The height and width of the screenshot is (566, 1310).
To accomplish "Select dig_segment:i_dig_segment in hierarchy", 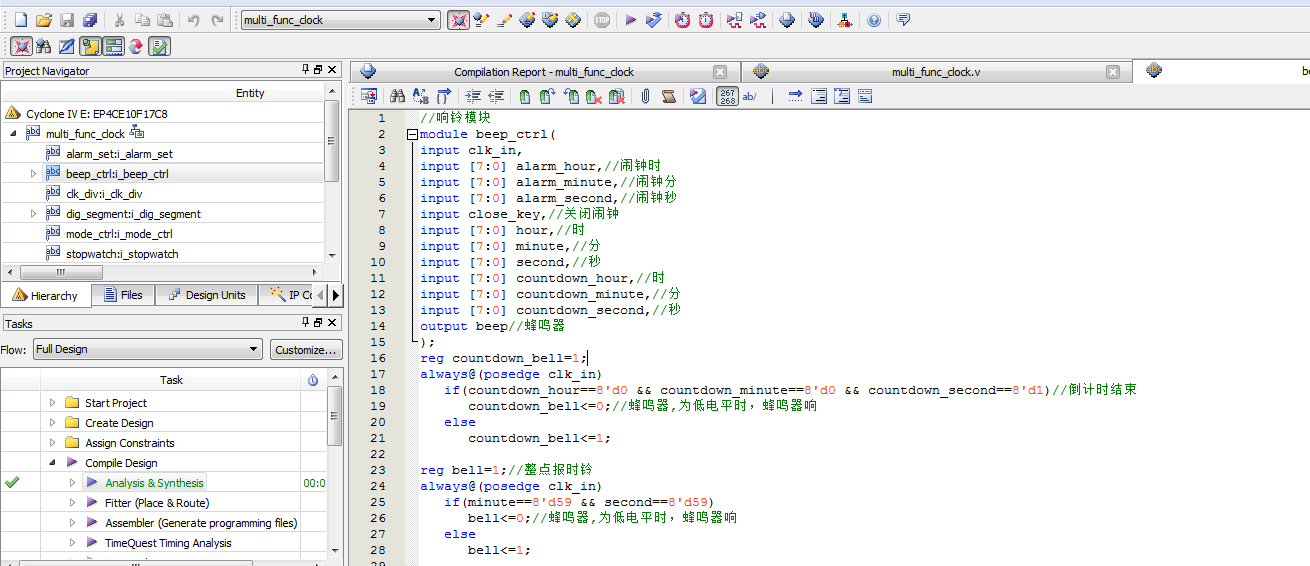I will 133,214.
